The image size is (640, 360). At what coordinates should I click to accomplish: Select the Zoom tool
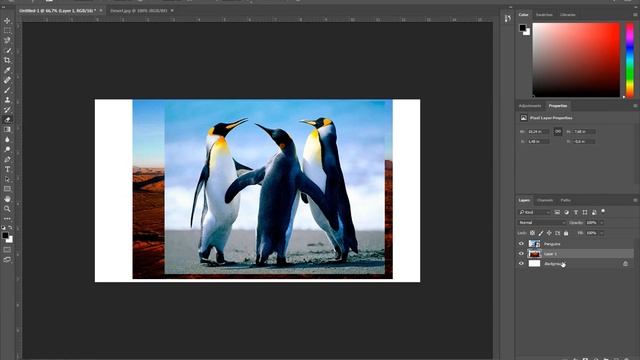point(7,209)
